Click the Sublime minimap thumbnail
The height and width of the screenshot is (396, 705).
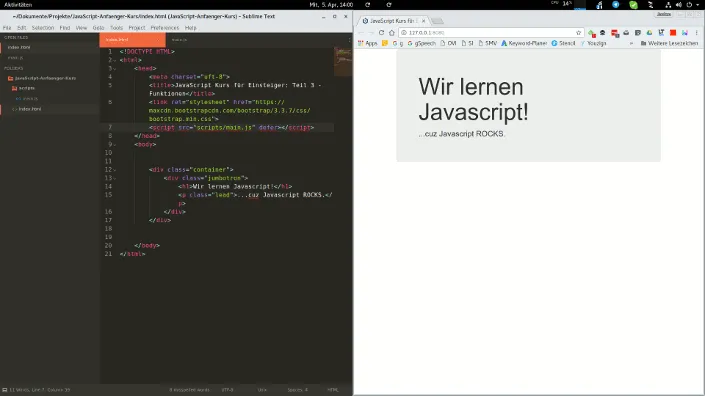click(343, 62)
